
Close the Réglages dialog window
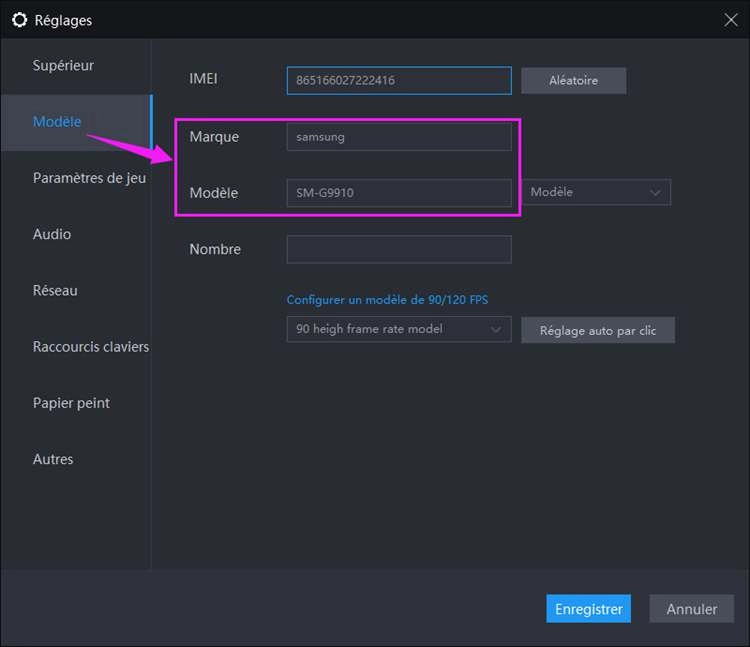(730, 19)
